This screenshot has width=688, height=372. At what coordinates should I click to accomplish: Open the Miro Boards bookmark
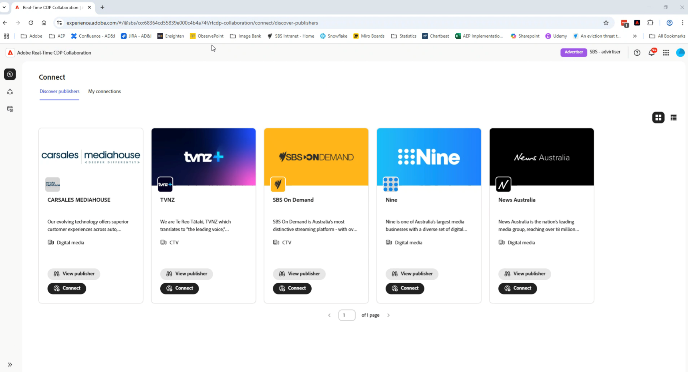[369, 36]
